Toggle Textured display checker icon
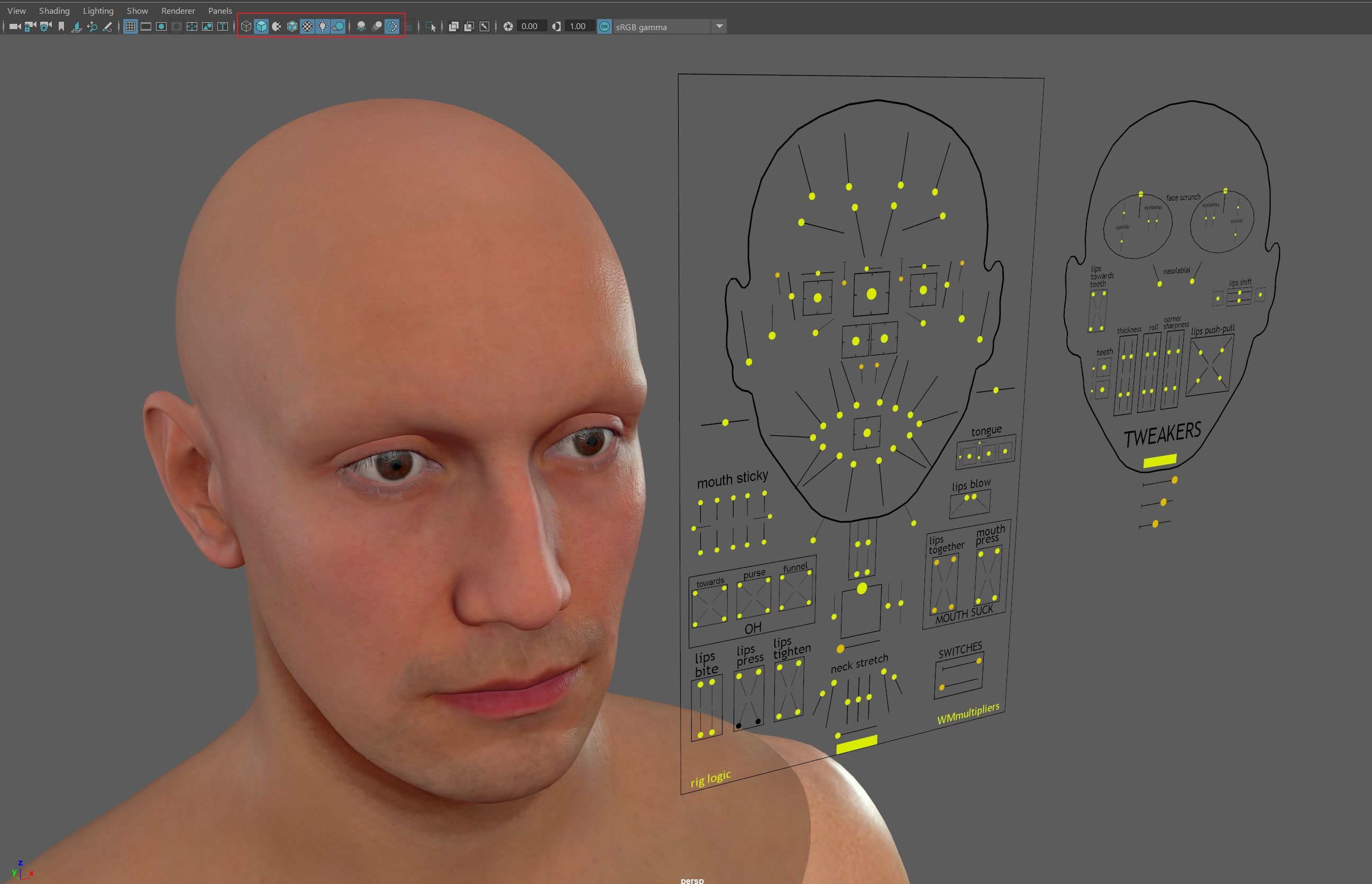Screen dimensions: 1372x884 [x=308, y=26]
